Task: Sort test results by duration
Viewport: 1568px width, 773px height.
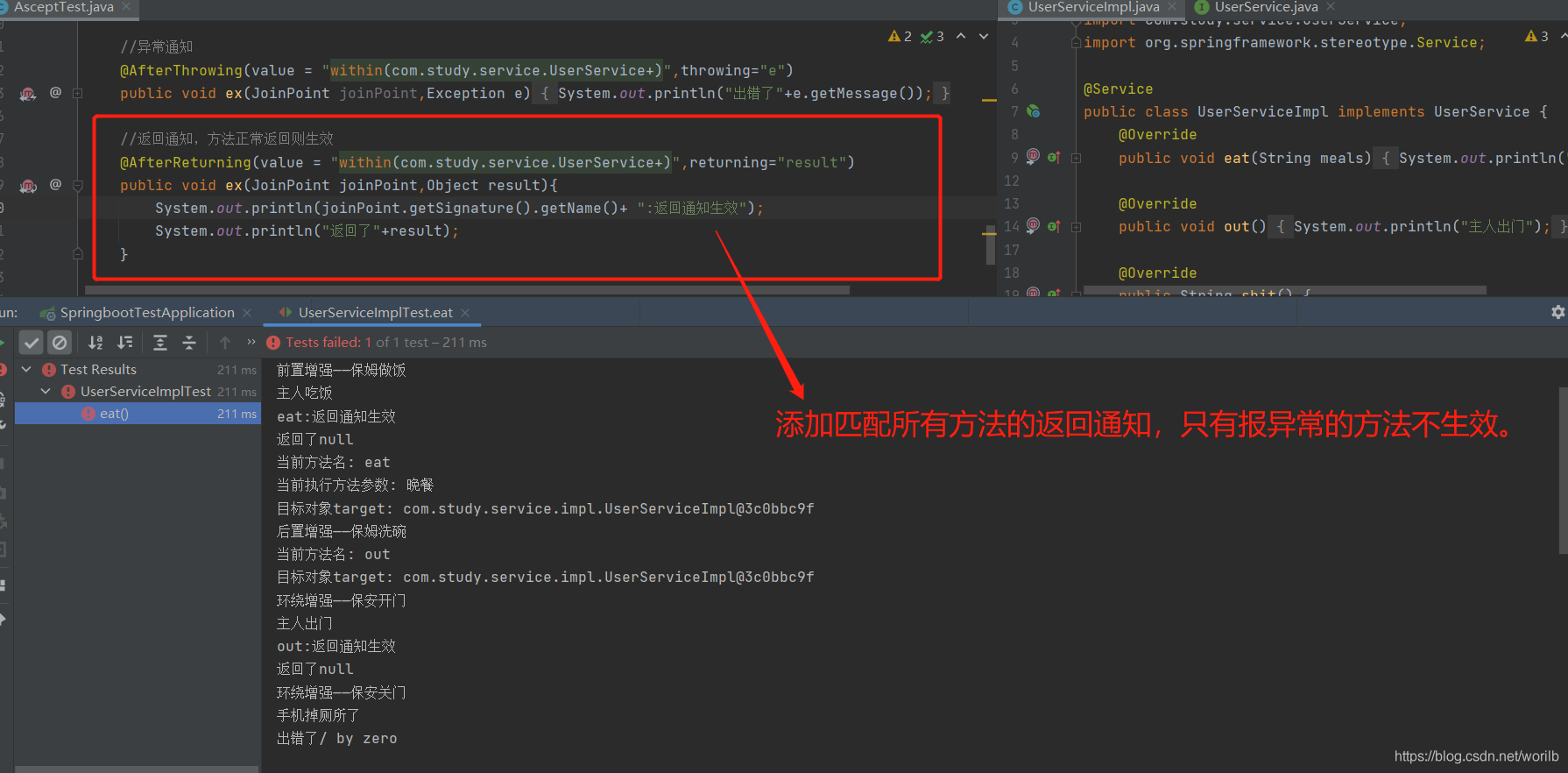Action: coord(125,343)
